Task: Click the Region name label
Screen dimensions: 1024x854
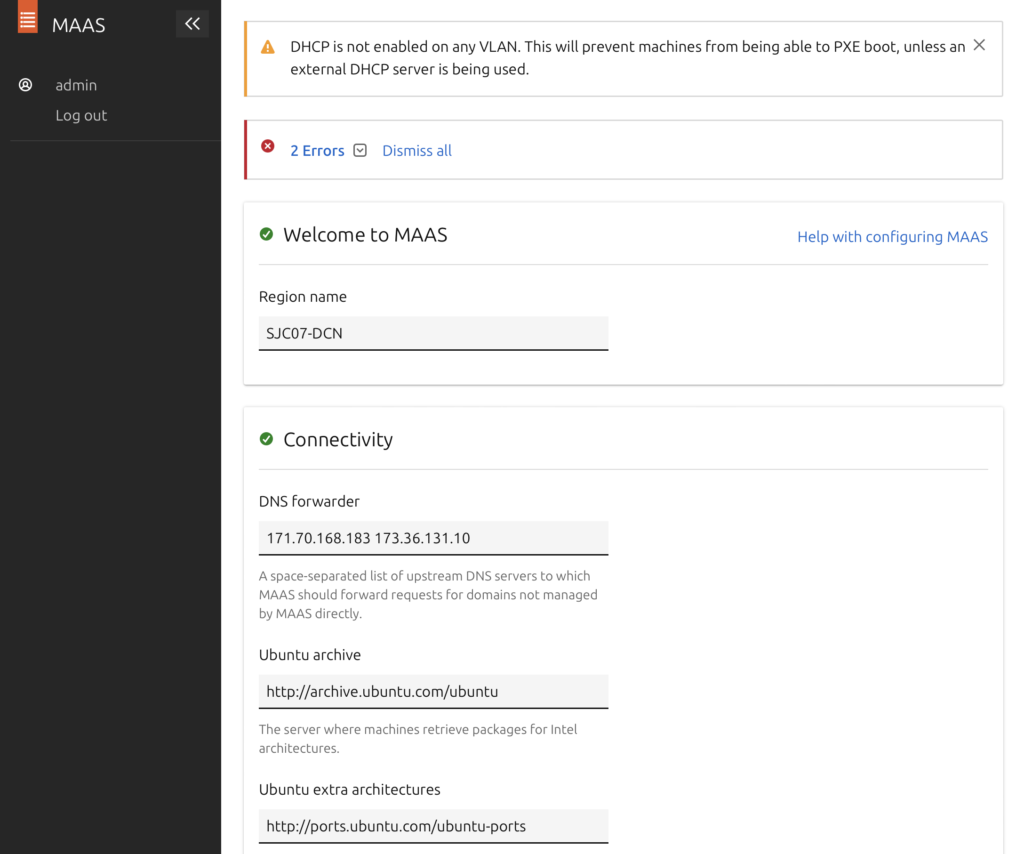Action: click(x=302, y=297)
